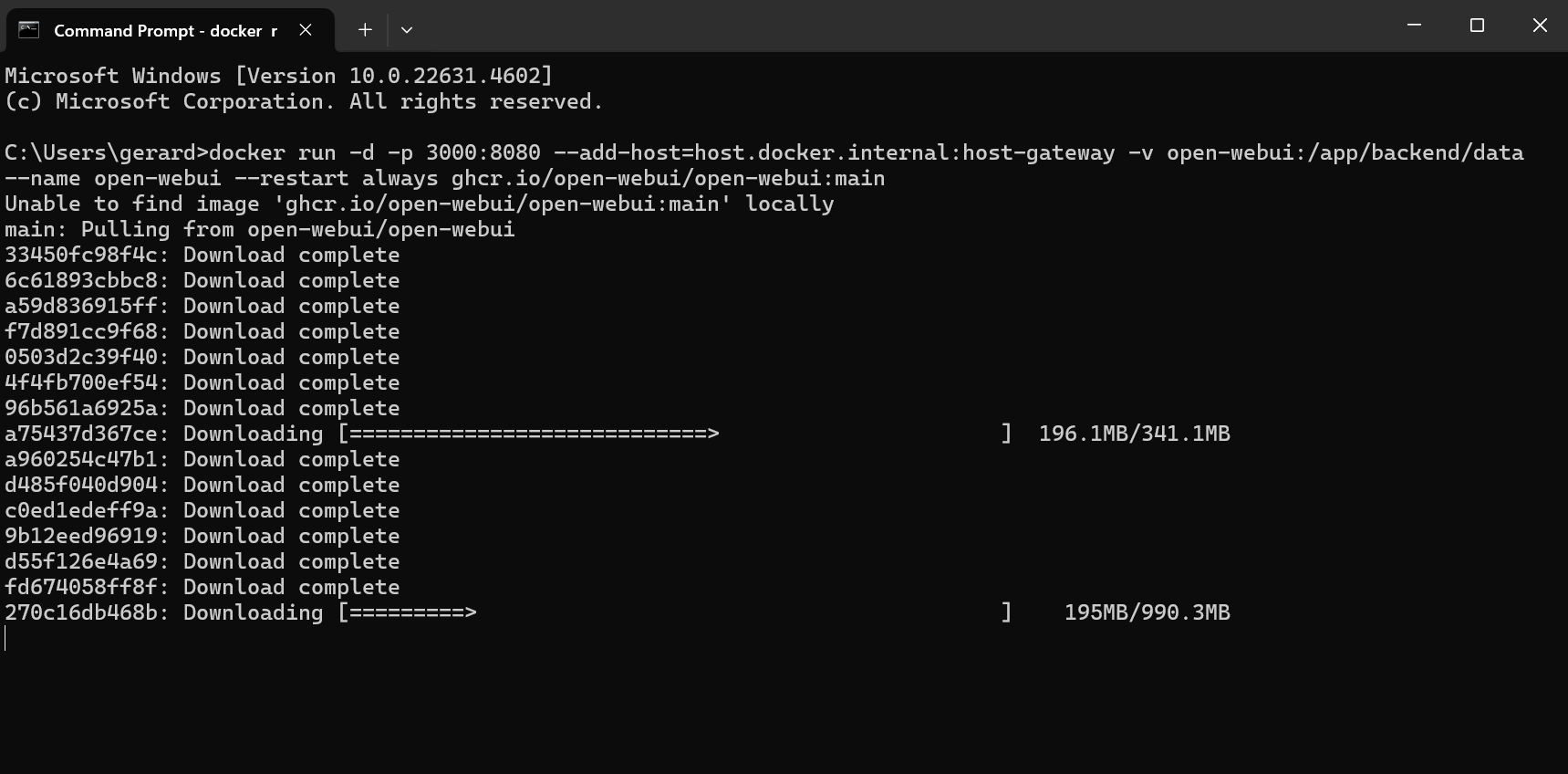This screenshot has height=774, width=1568.
Task: Expand the new tab profile dropdown chevron
Action: (407, 30)
